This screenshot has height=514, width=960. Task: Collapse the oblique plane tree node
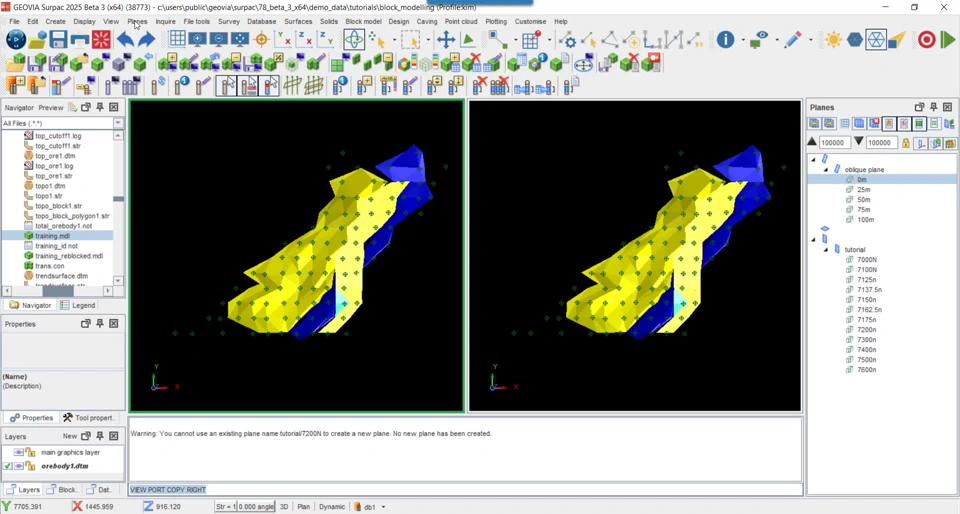click(825, 169)
